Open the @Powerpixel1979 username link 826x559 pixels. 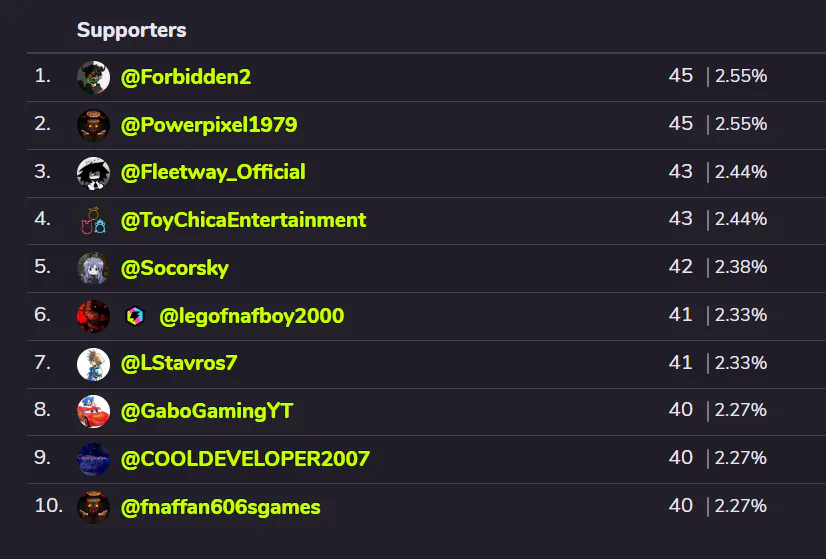click(209, 125)
